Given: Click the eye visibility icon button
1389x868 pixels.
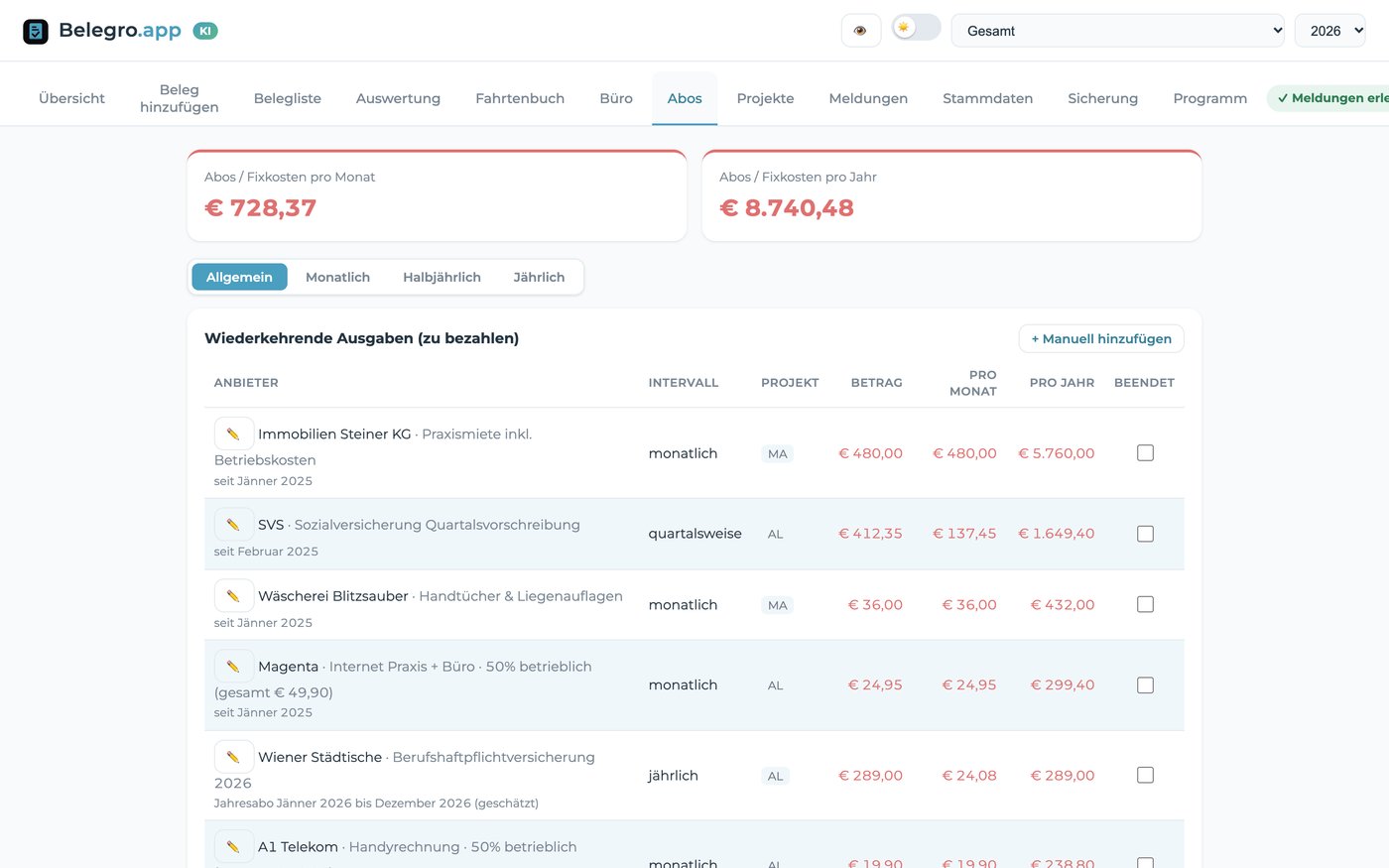Looking at the screenshot, I should coord(860,31).
